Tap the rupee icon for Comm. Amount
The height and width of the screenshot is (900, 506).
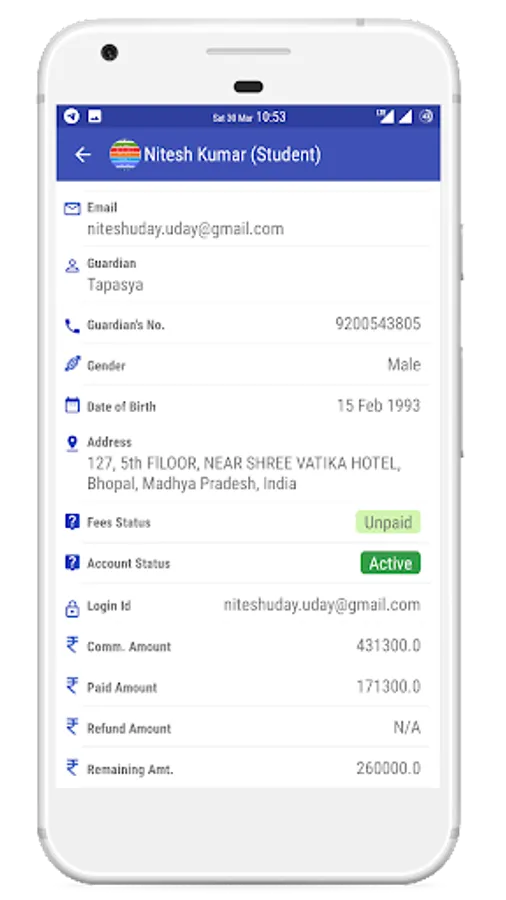(72, 645)
